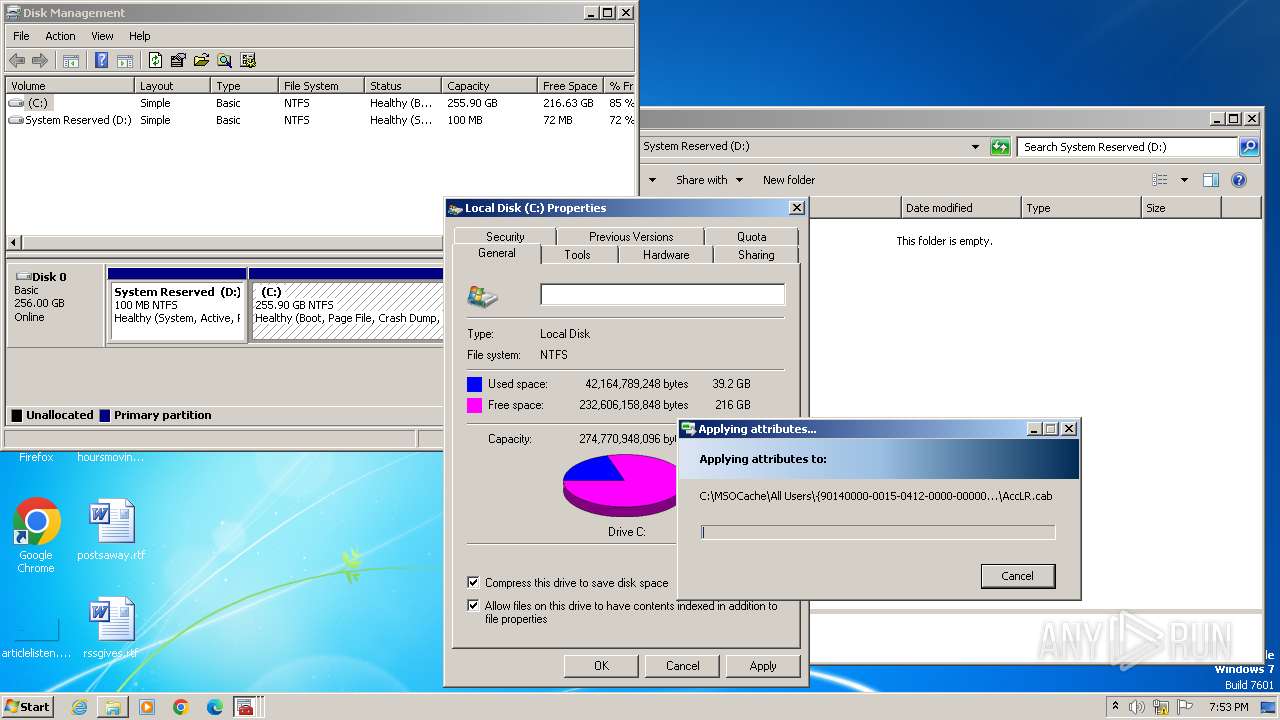Toggle Allow files to have contents indexed checkbox
This screenshot has width=1280, height=720.
point(473,605)
